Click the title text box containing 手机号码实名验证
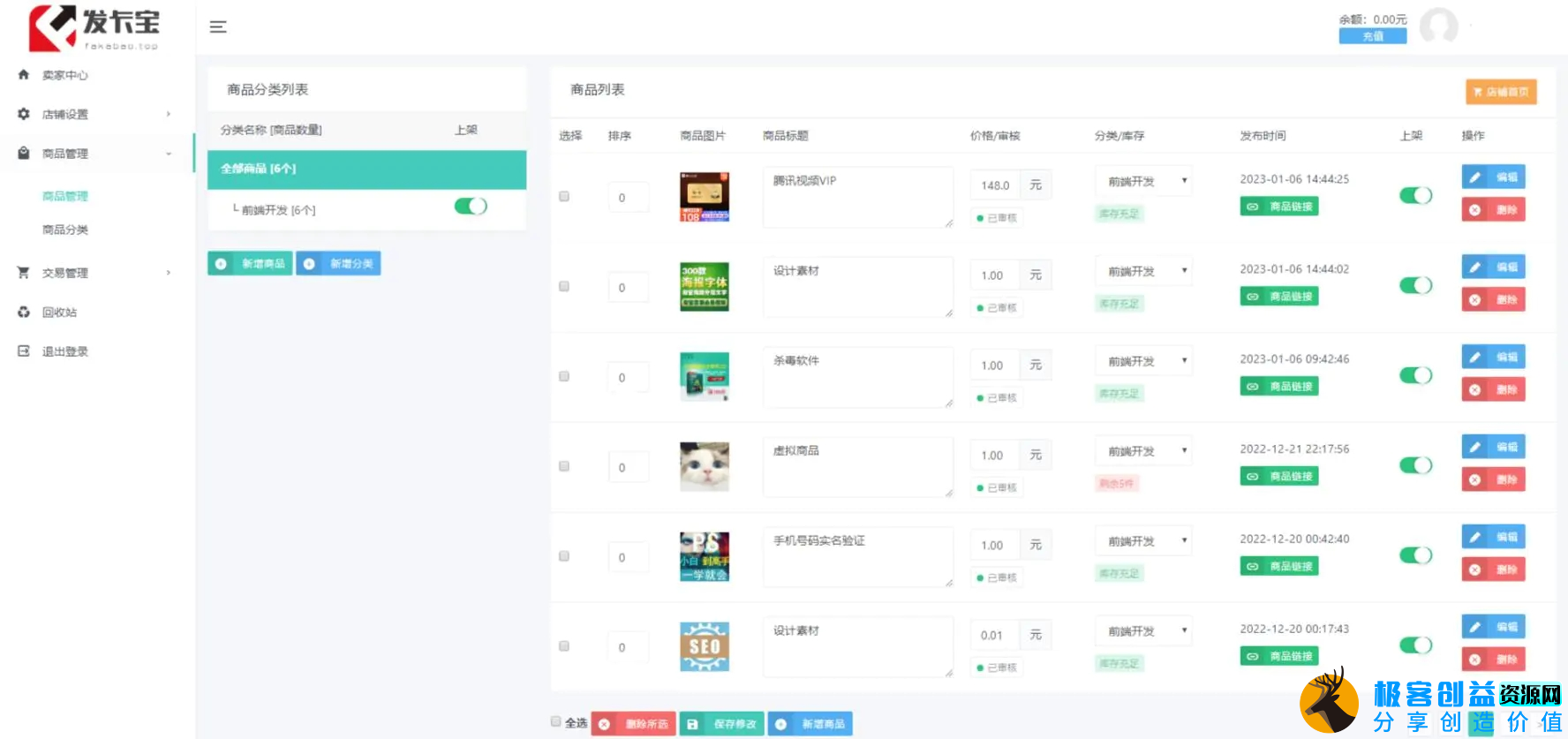1568x739 pixels. (858, 557)
